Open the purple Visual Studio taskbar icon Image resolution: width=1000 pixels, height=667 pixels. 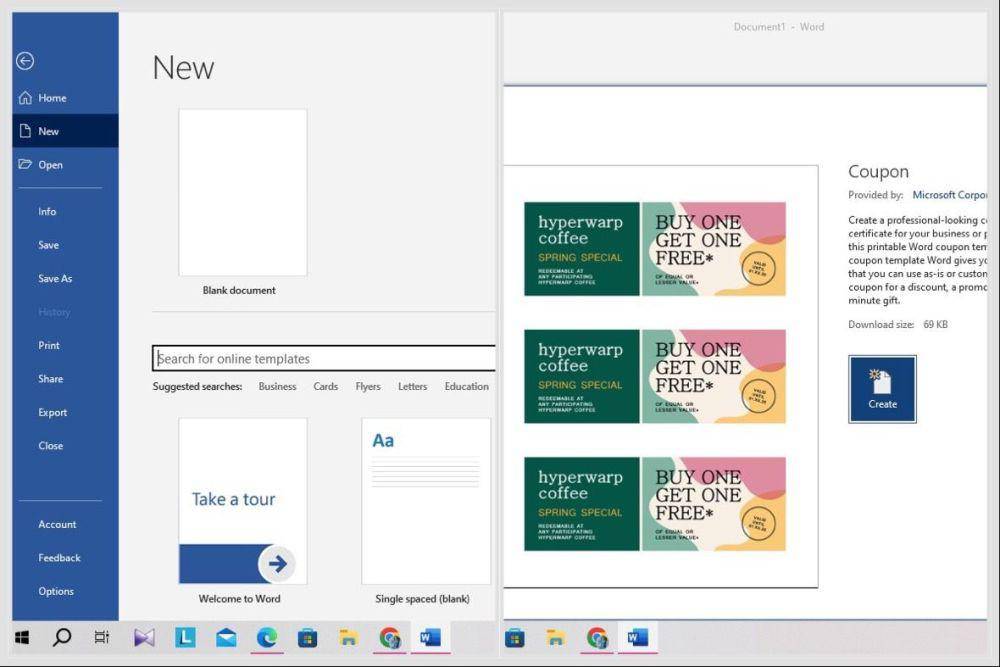point(144,637)
